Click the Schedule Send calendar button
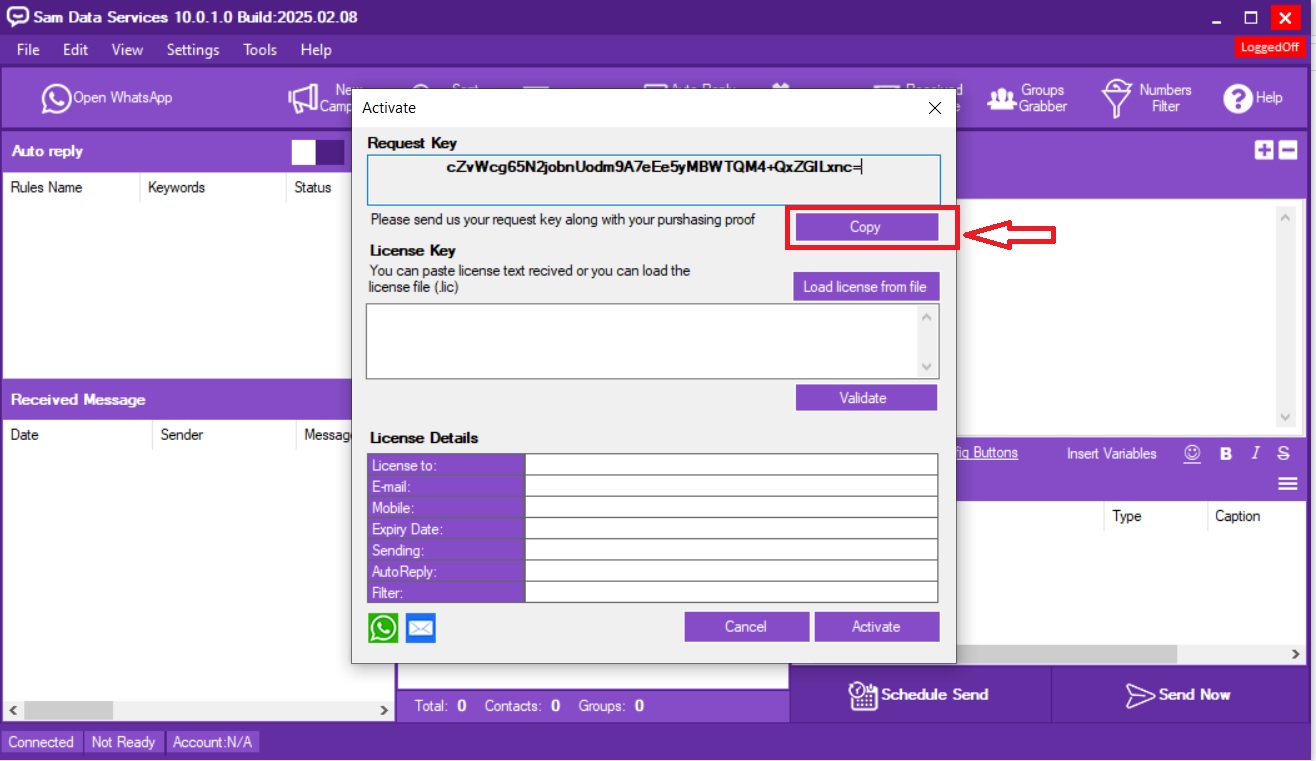The height and width of the screenshot is (761, 1316). pos(919,695)
